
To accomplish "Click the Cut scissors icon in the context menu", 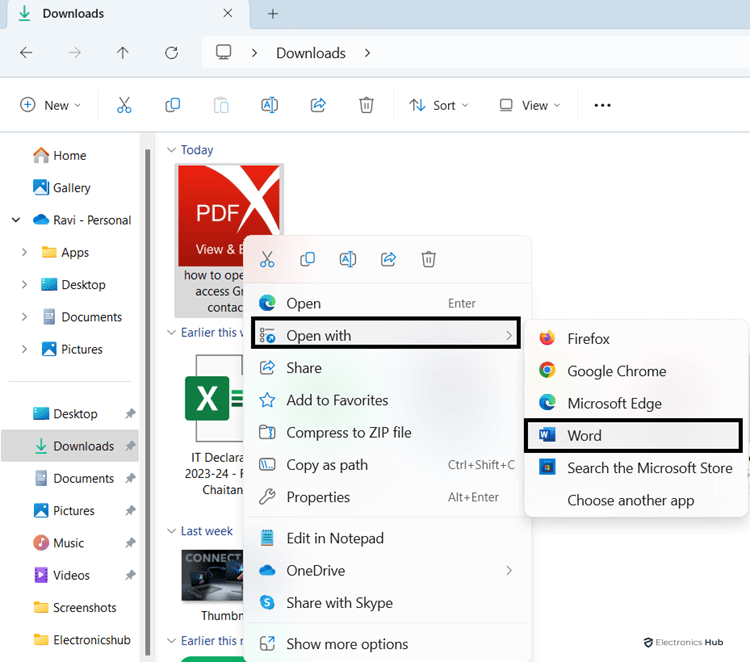I will click(x=267, y=259).
